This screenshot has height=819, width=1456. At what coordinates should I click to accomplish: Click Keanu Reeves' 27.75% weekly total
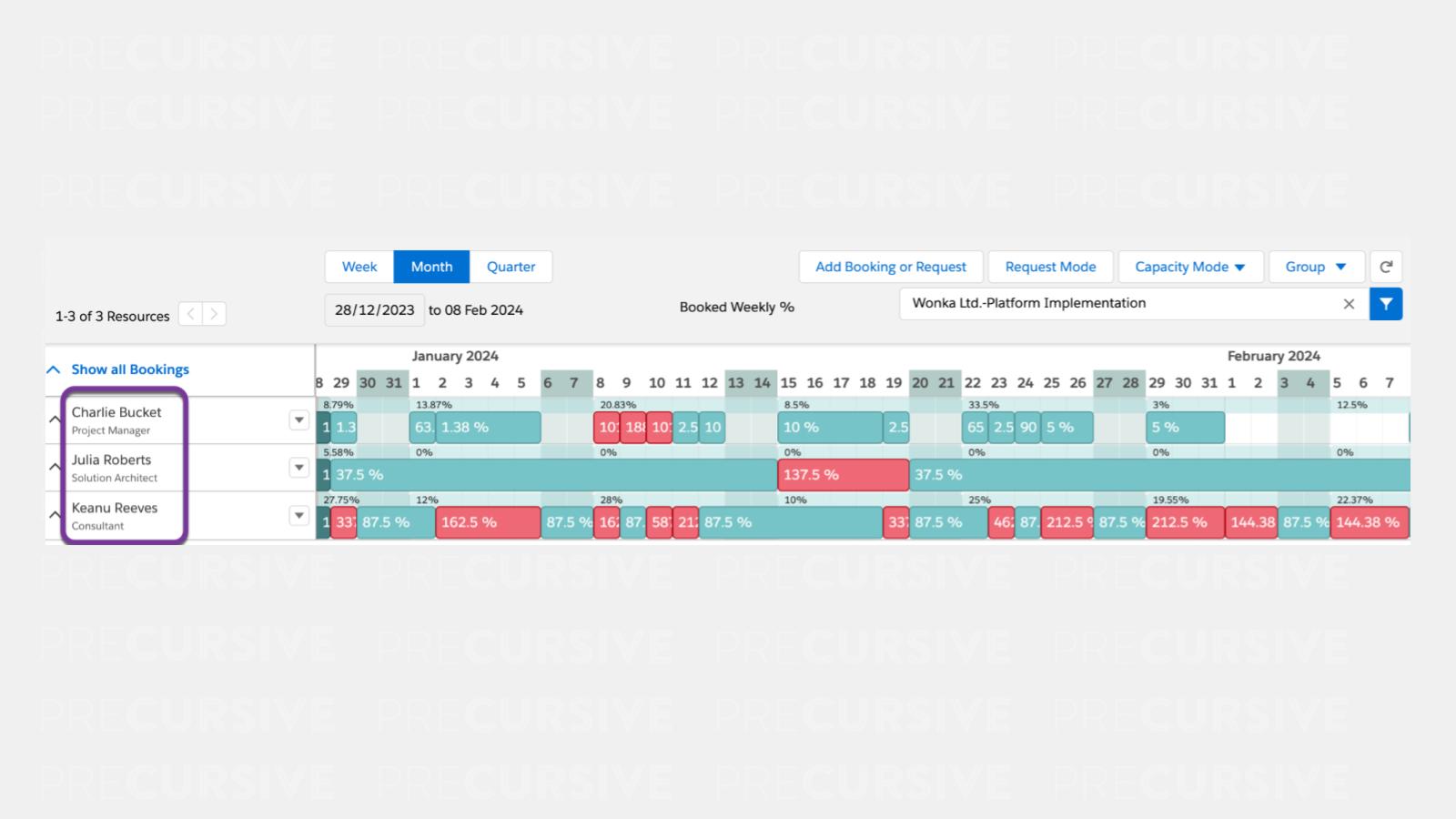(341, 500)
